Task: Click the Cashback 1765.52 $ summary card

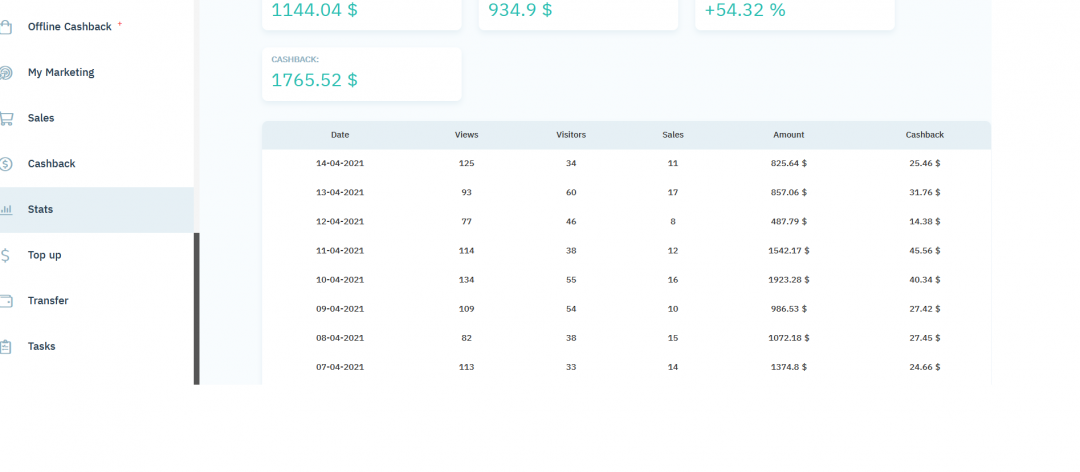Action: click(x=361, y=73)
